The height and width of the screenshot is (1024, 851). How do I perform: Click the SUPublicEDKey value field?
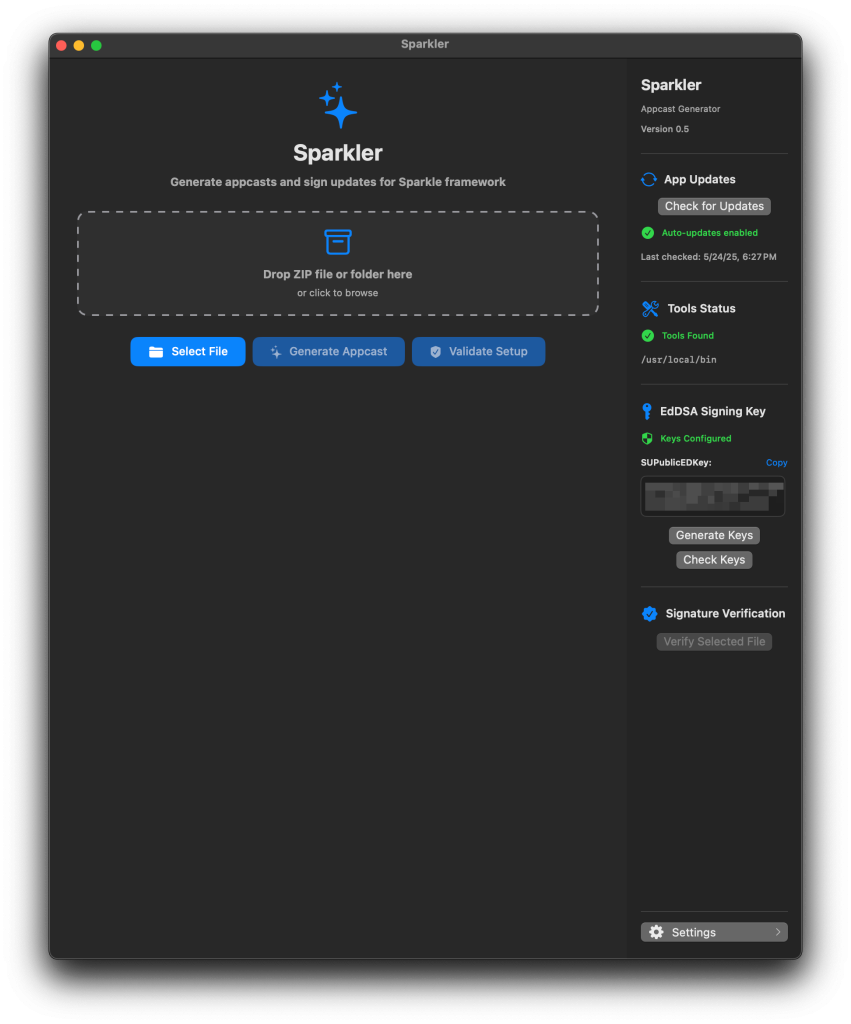713,497
